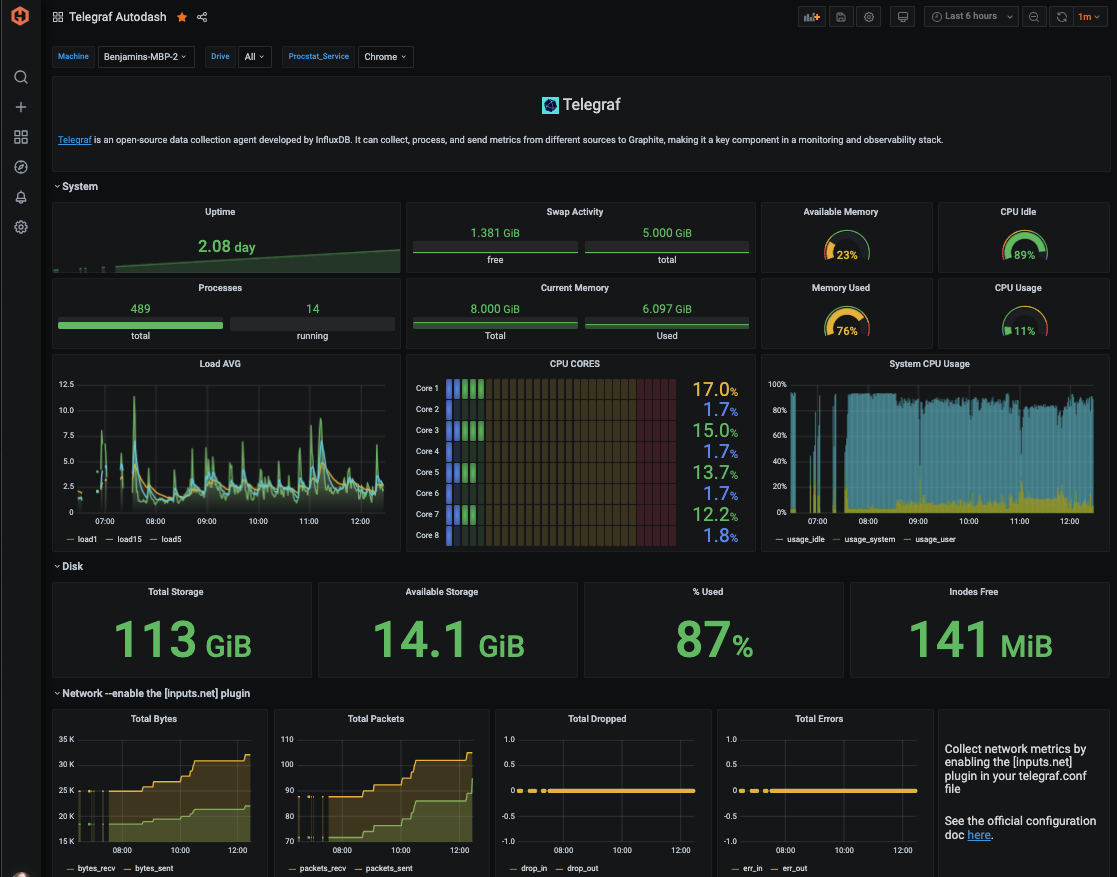
Task: Open the CPU CORES panel title menu
Action: tap(575, 363)
